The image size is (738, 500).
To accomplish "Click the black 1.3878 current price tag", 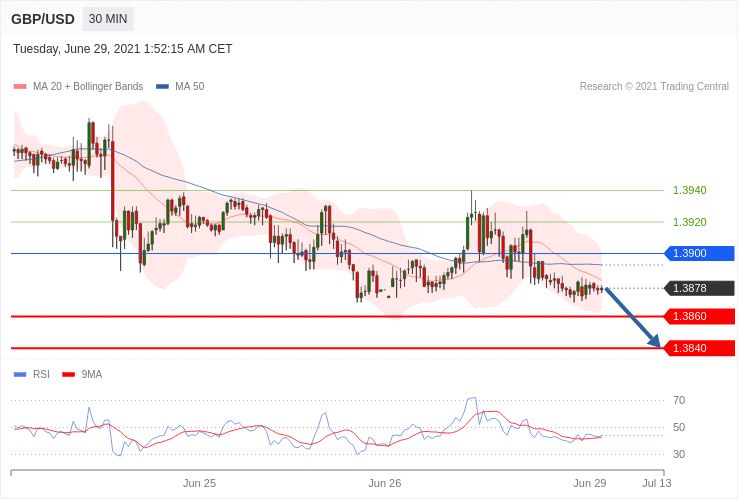I will tap(699, 288).
